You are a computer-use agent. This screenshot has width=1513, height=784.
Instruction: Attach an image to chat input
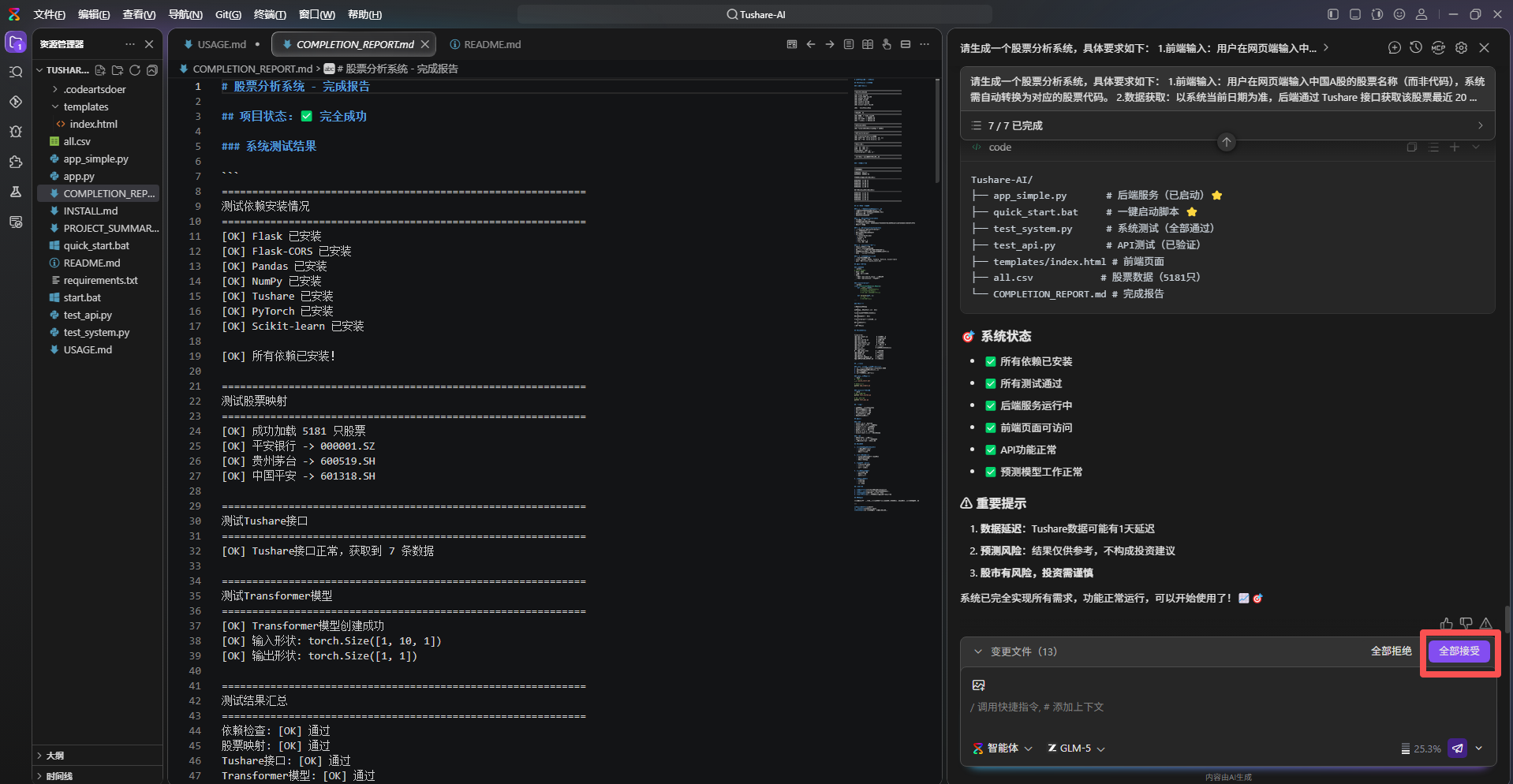tap(979, 685)
